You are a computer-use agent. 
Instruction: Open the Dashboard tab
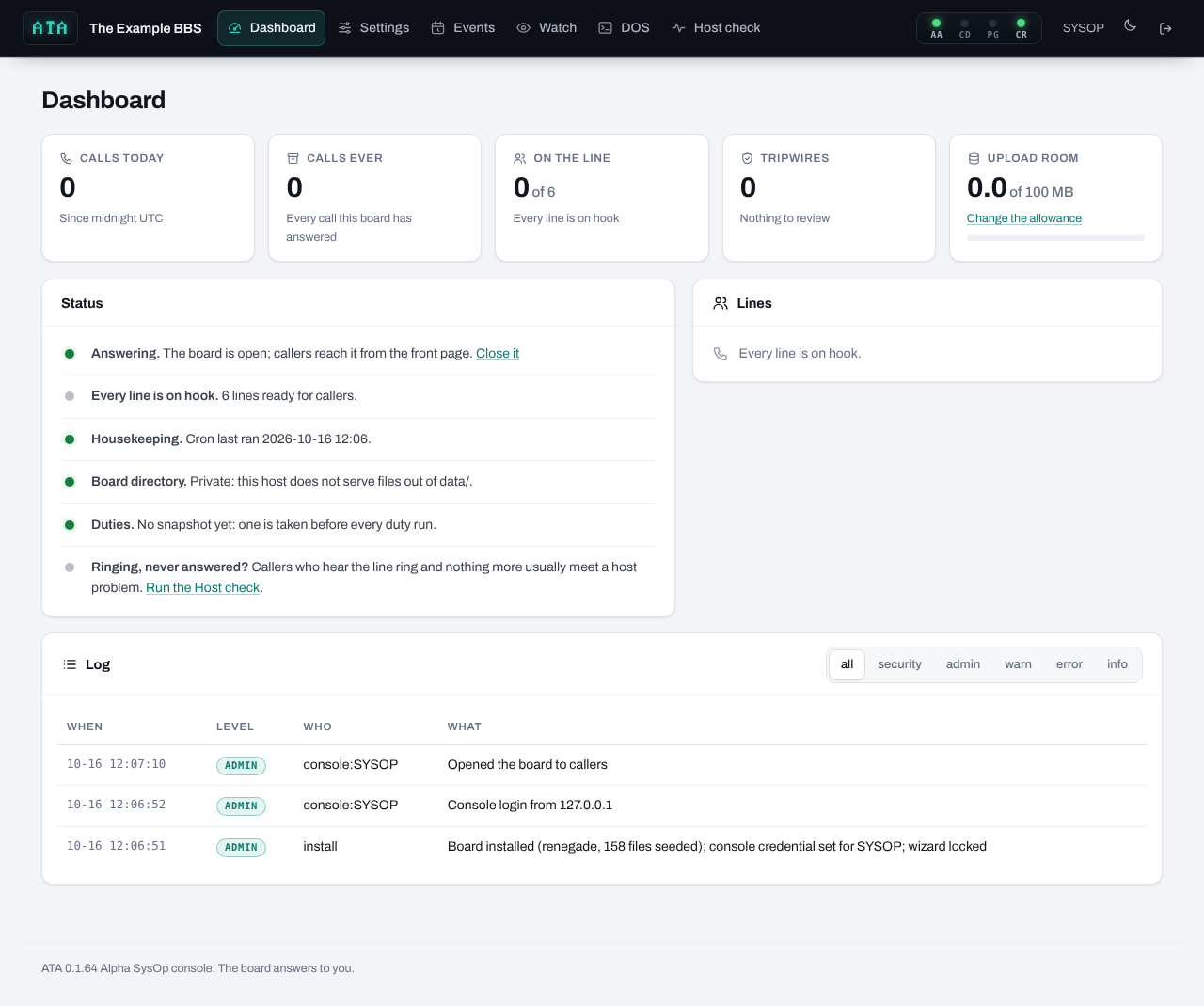click(x=271, y=28)
